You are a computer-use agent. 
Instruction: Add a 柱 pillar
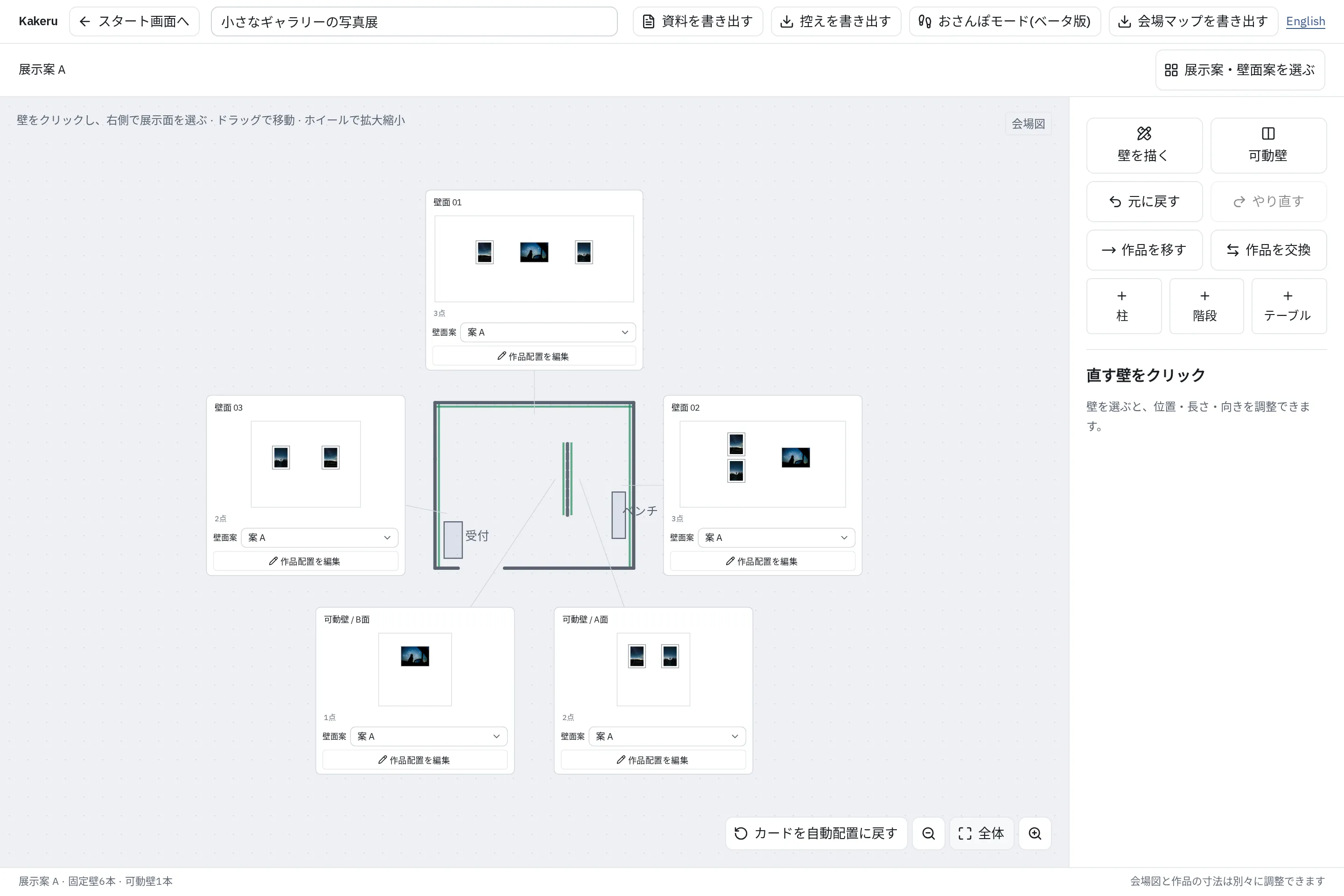tap(1123, 306)
